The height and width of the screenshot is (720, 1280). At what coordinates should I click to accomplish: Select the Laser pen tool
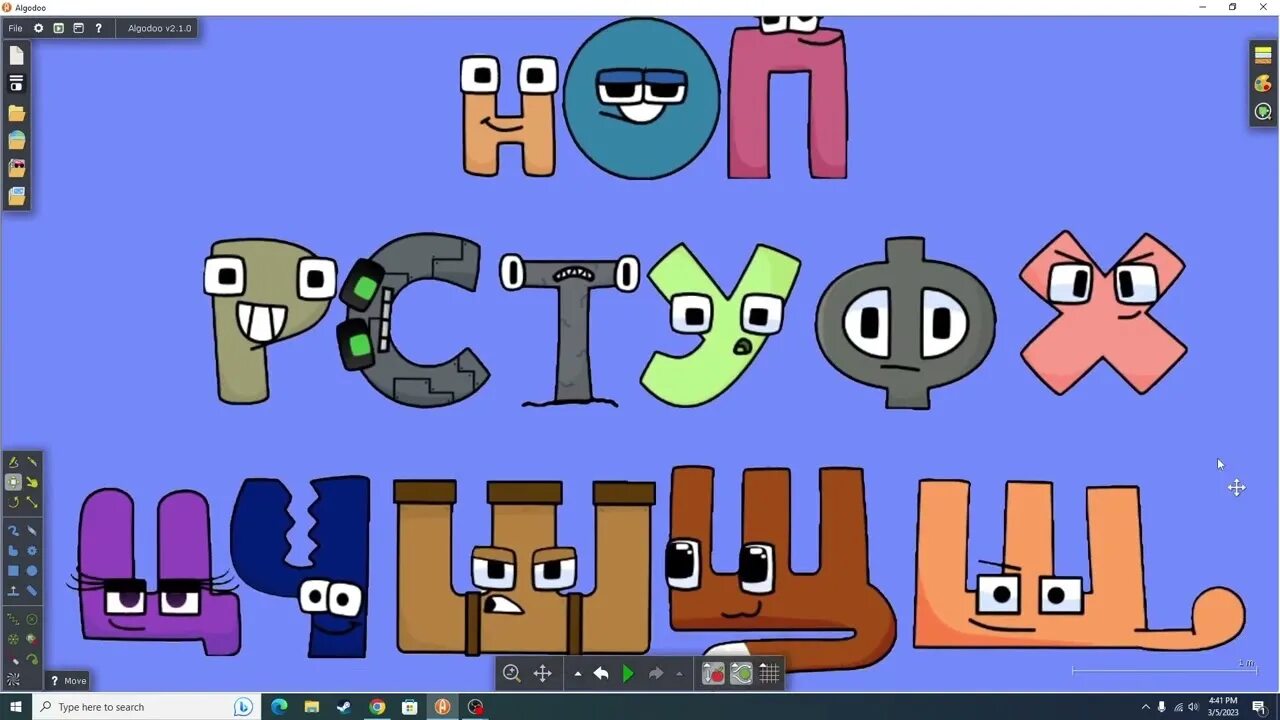(x=13, y=660)
